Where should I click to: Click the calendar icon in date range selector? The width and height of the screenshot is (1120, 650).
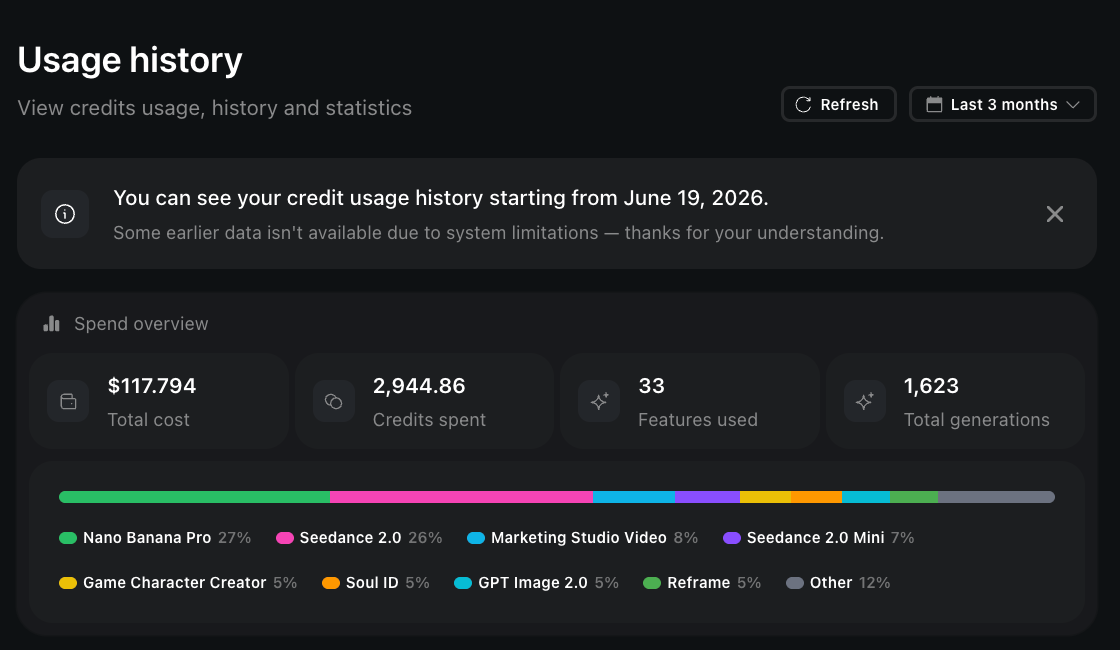coord(934,104)
